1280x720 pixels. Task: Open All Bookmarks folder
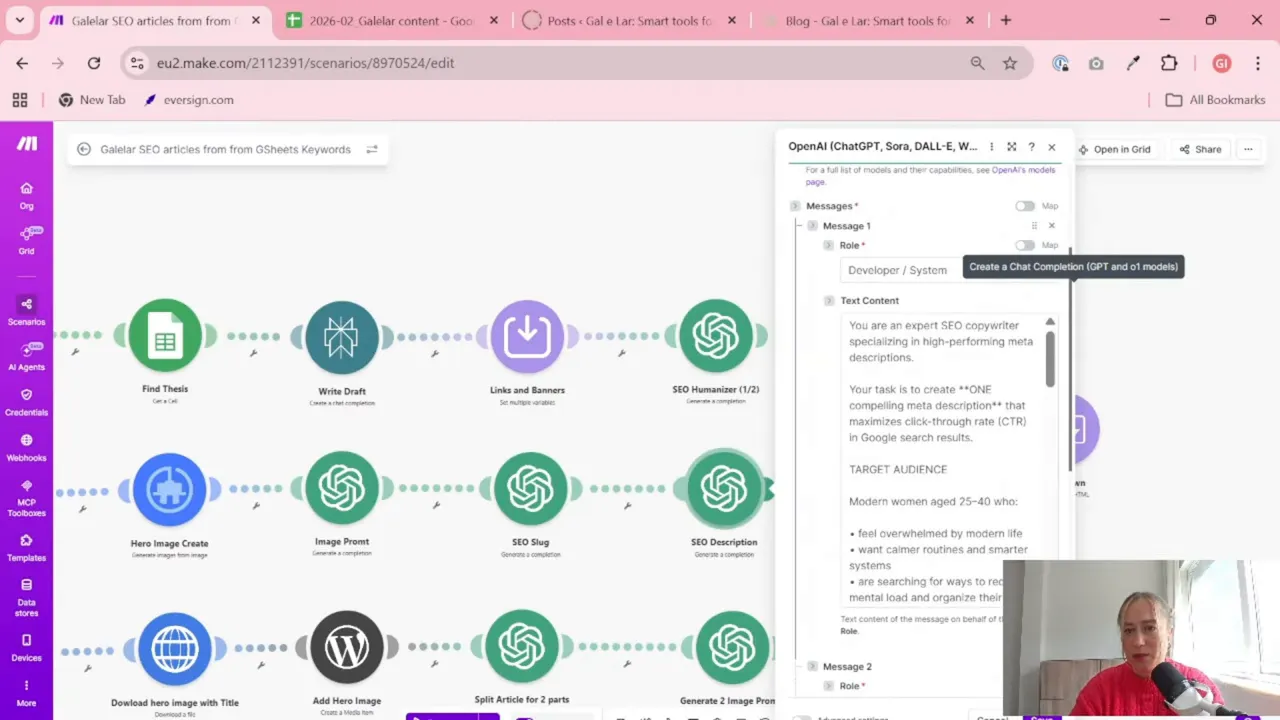click(1216, 100)
